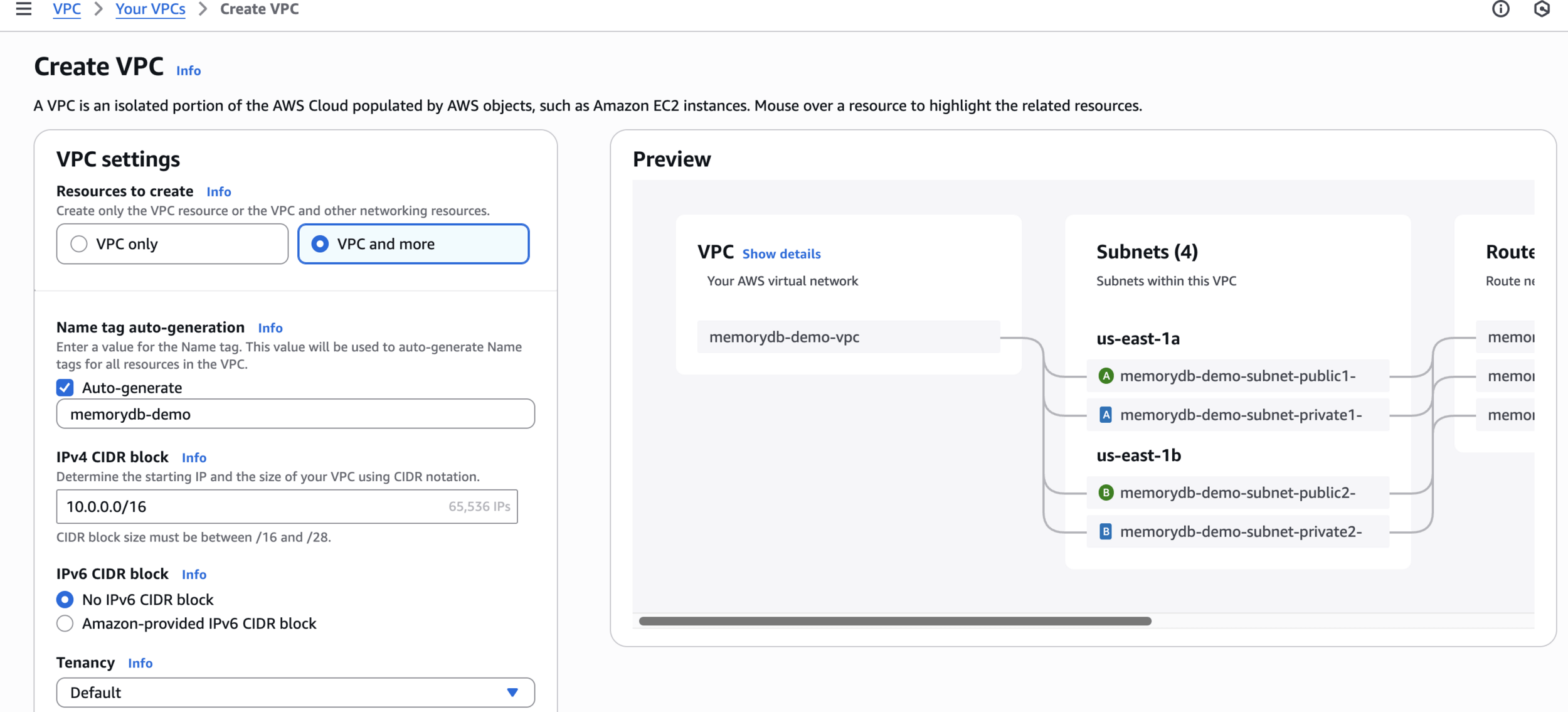Select No IPv6 CIDR block
This screenshot has height=712, width=1568.
pyautogui.click(x=65, y=600)
